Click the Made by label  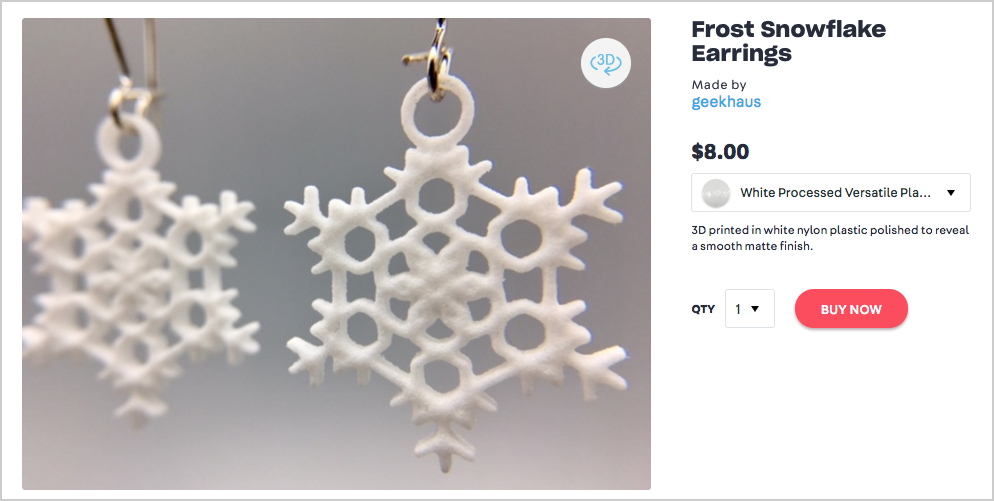719,84
